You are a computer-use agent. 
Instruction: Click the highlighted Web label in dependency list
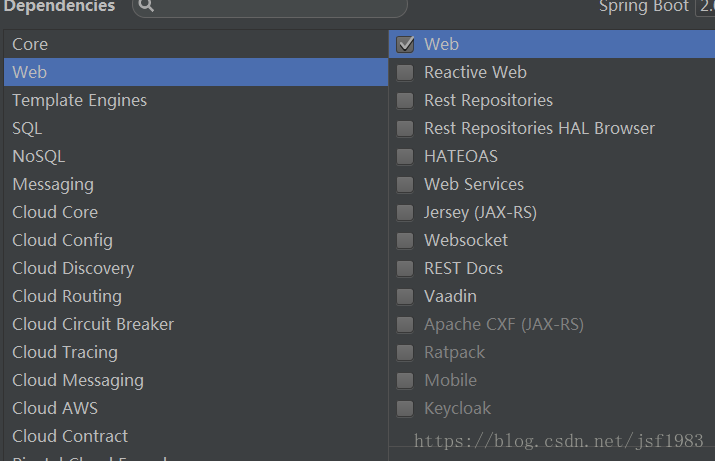(x=441, y=44)
